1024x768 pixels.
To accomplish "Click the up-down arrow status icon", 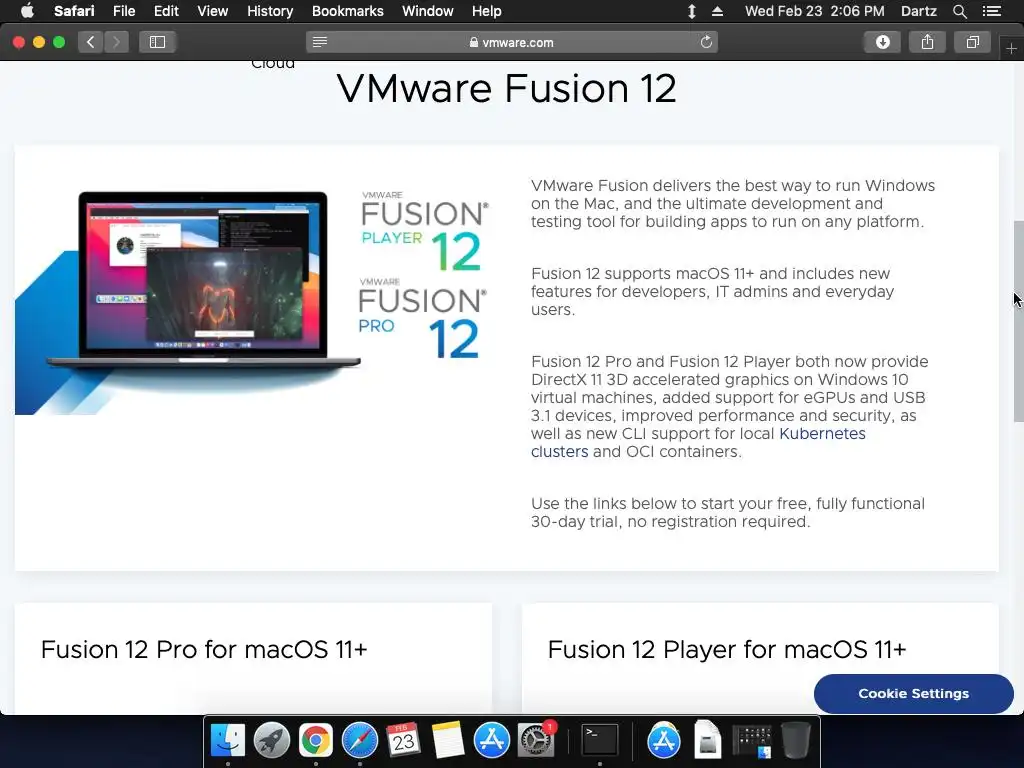I will [692, 11].
